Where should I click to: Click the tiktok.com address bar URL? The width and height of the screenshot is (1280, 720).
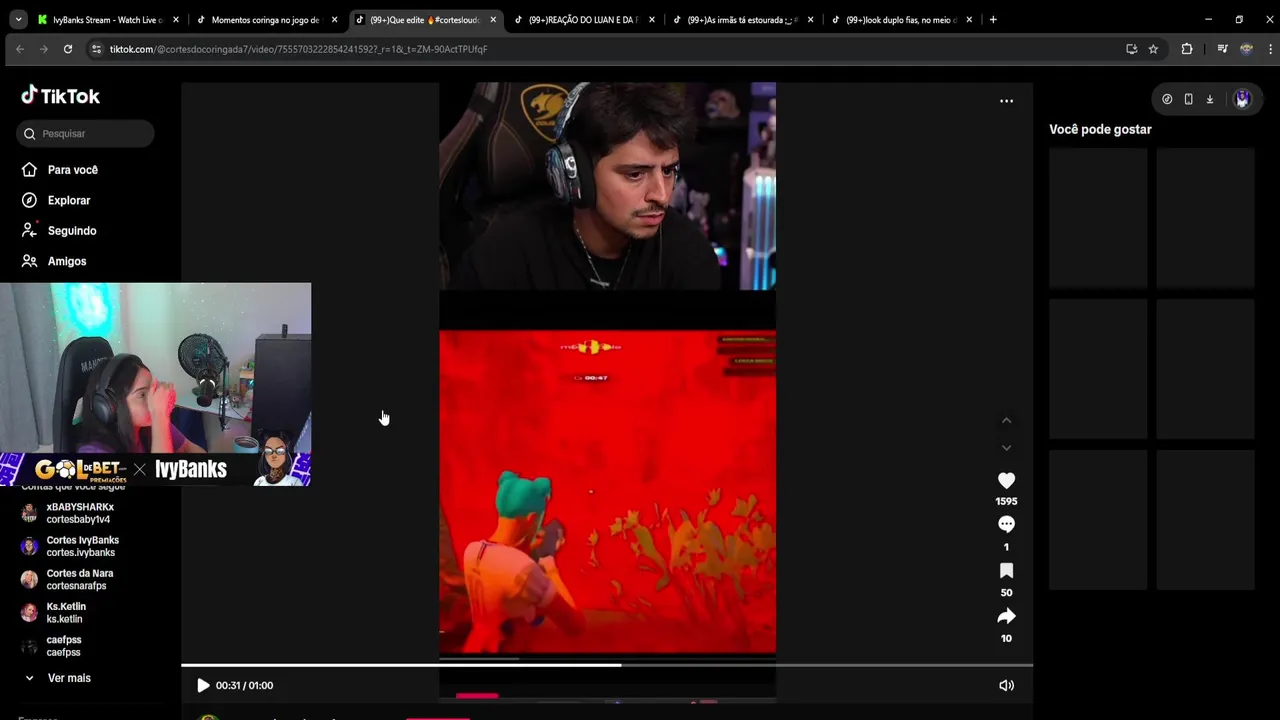[x=298, y=49]
